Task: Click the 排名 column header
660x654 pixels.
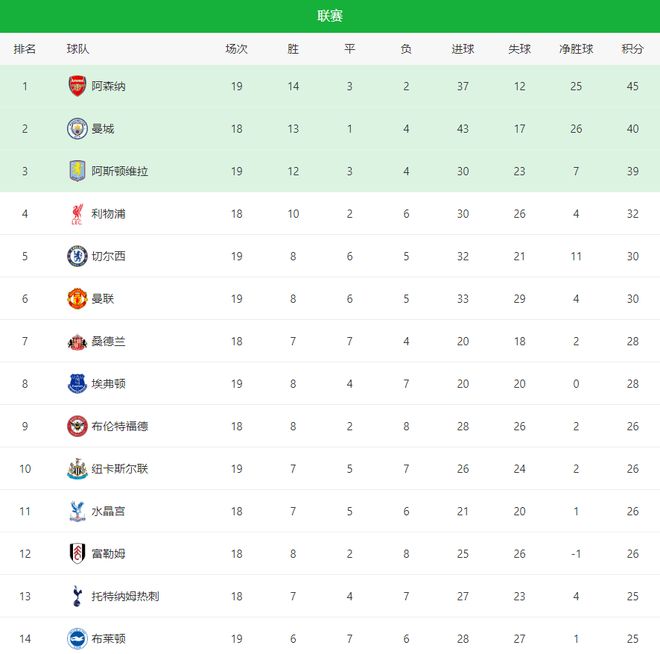Action: pos(25,49)
